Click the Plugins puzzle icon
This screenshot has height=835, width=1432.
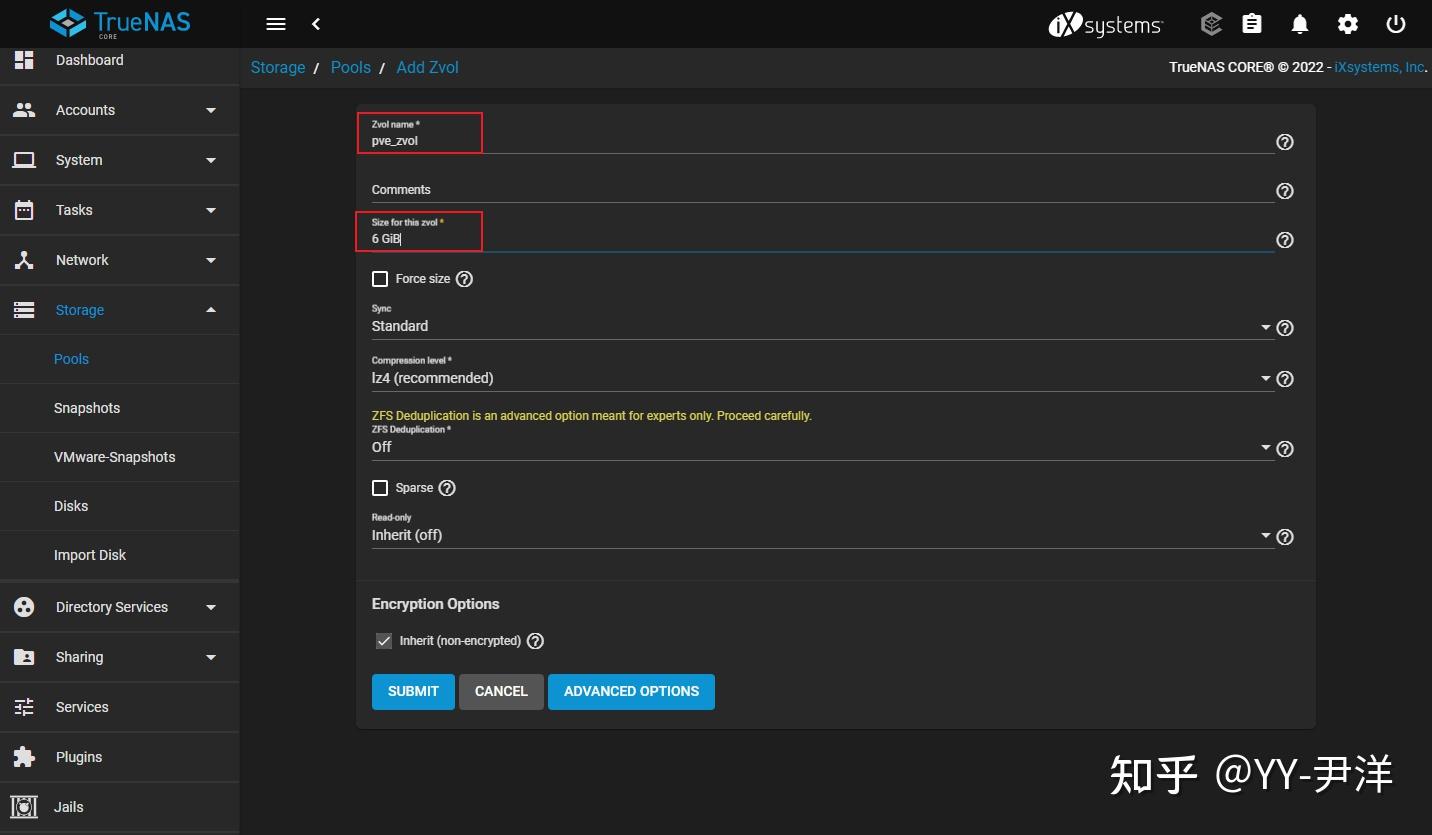24,757
